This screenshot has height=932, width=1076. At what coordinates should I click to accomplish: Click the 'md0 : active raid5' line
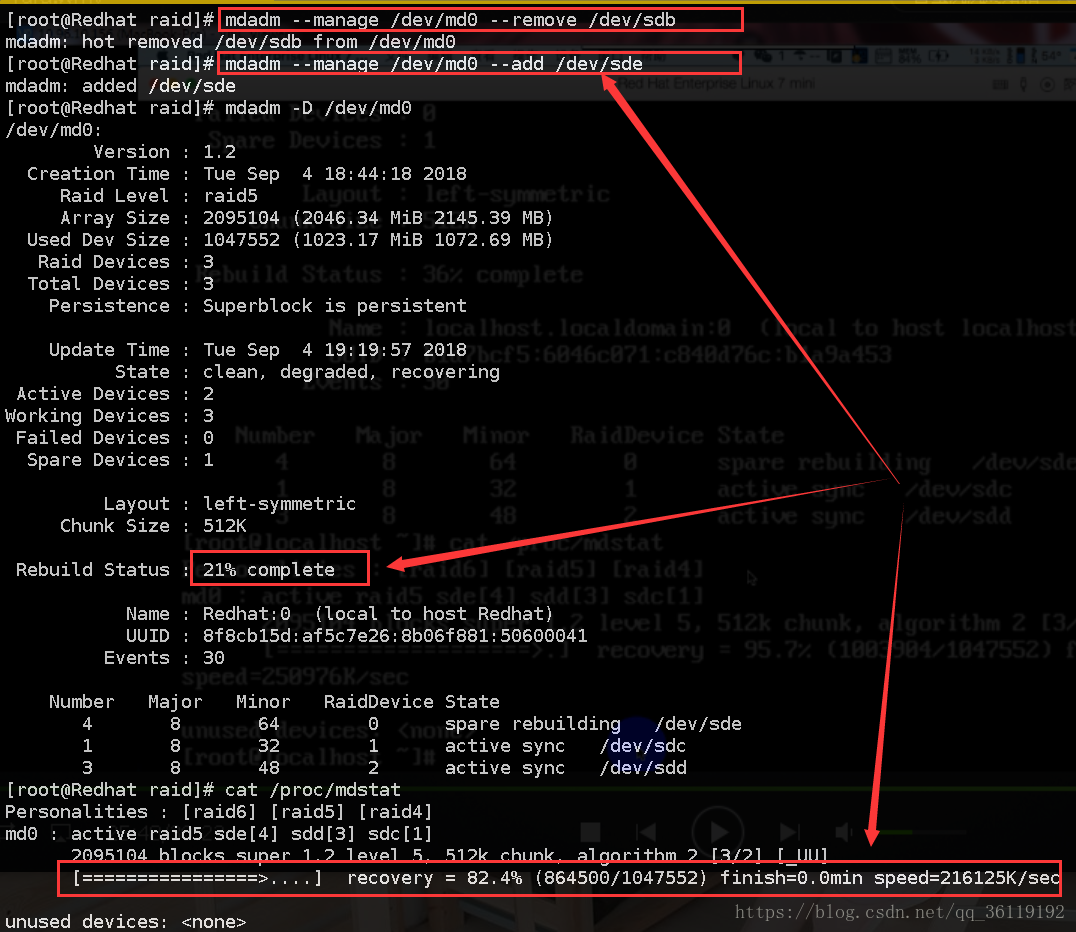tap(220, 833)
